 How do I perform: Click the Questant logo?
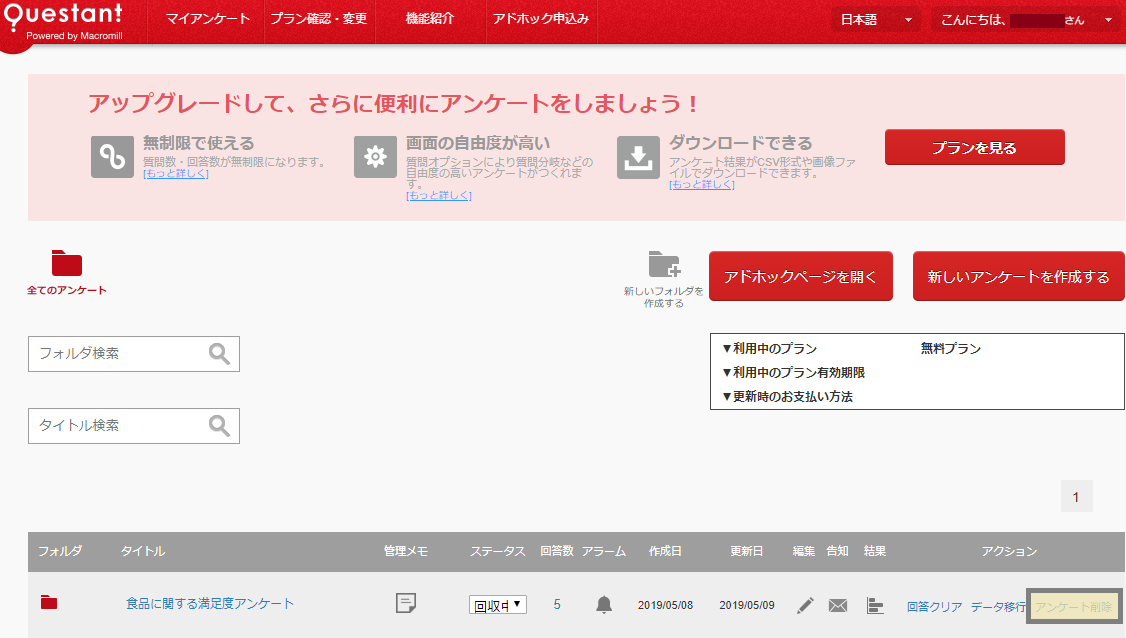65,22
